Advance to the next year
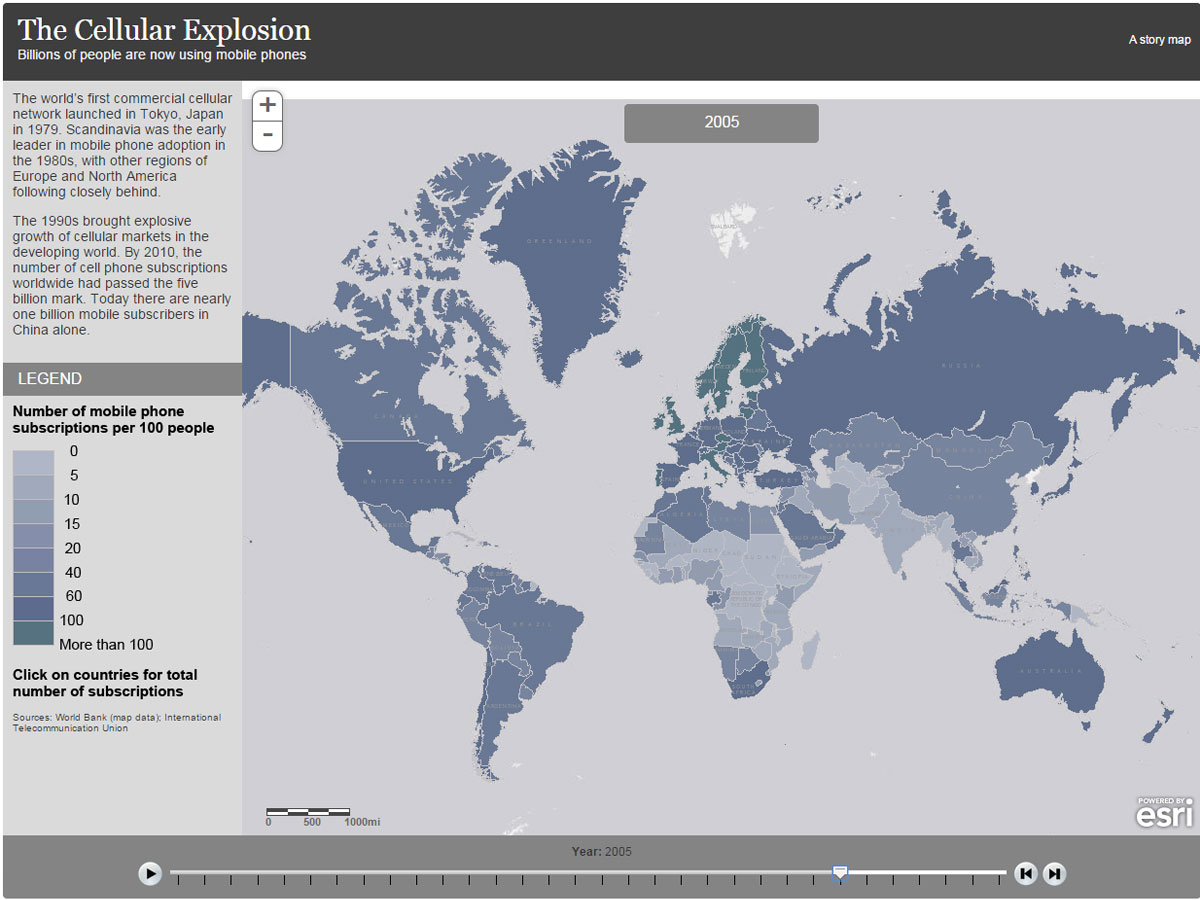 coord(1054,874)
